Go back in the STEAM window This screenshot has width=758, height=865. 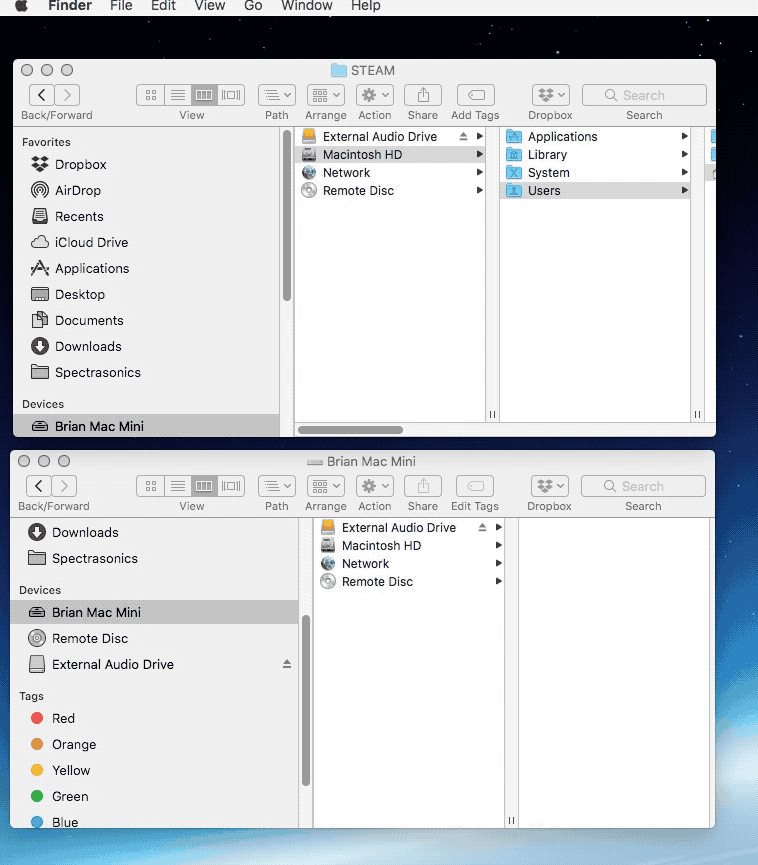point(41,95)
